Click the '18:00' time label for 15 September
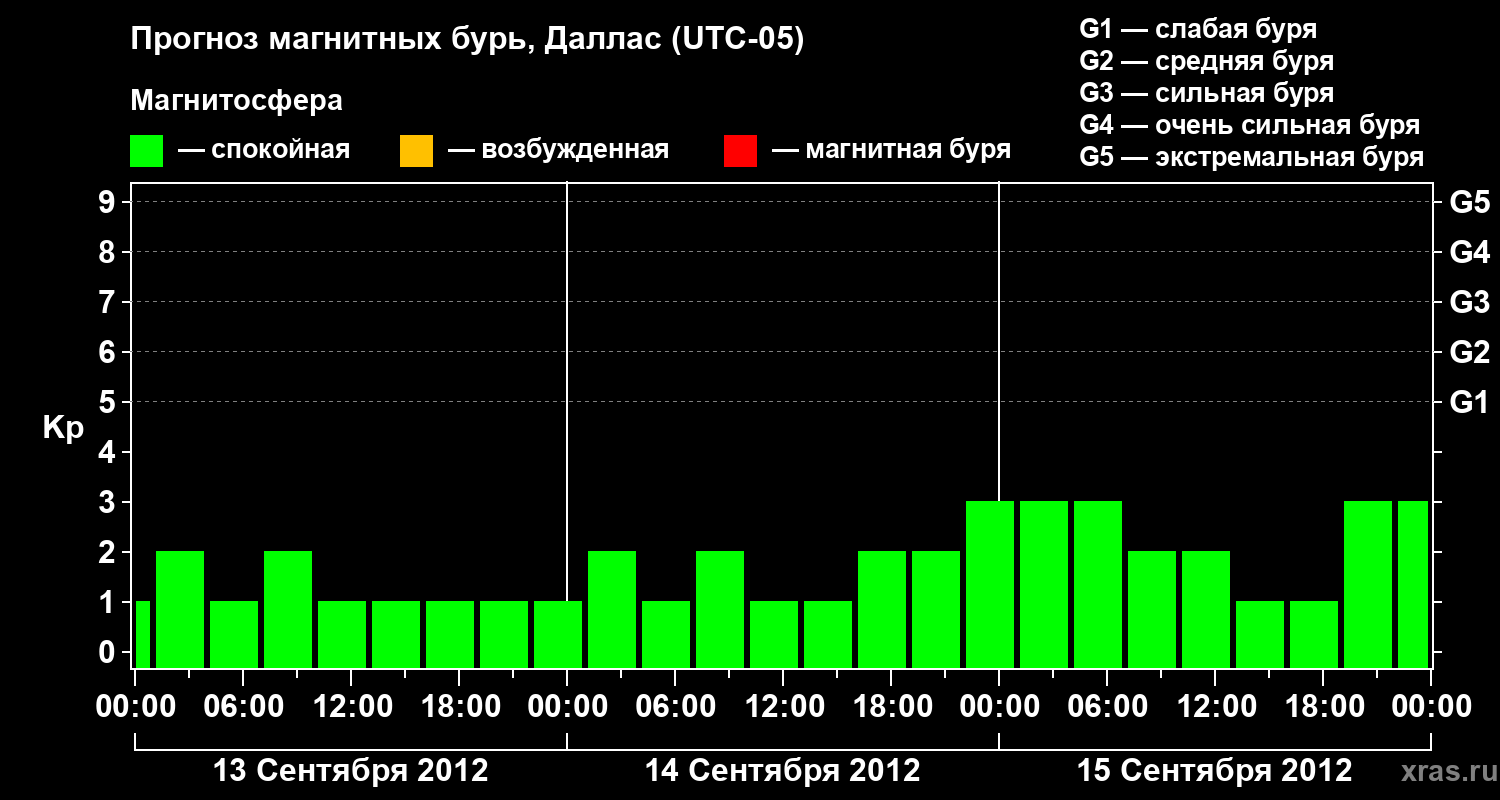 1323,707
